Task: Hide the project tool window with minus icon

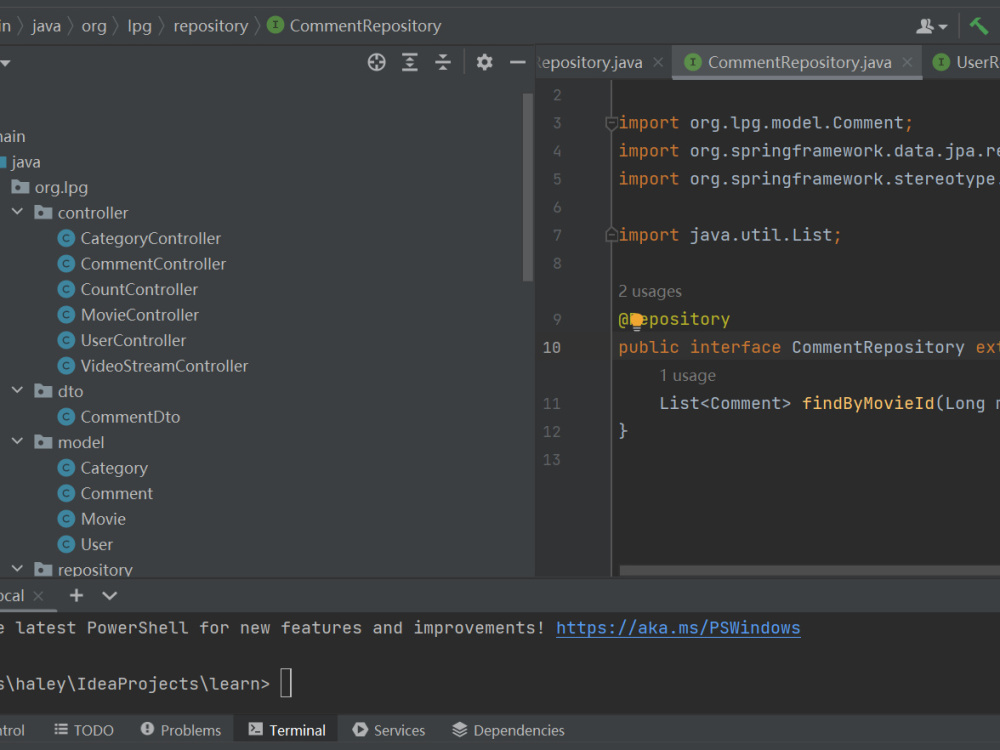Action: 517,62
